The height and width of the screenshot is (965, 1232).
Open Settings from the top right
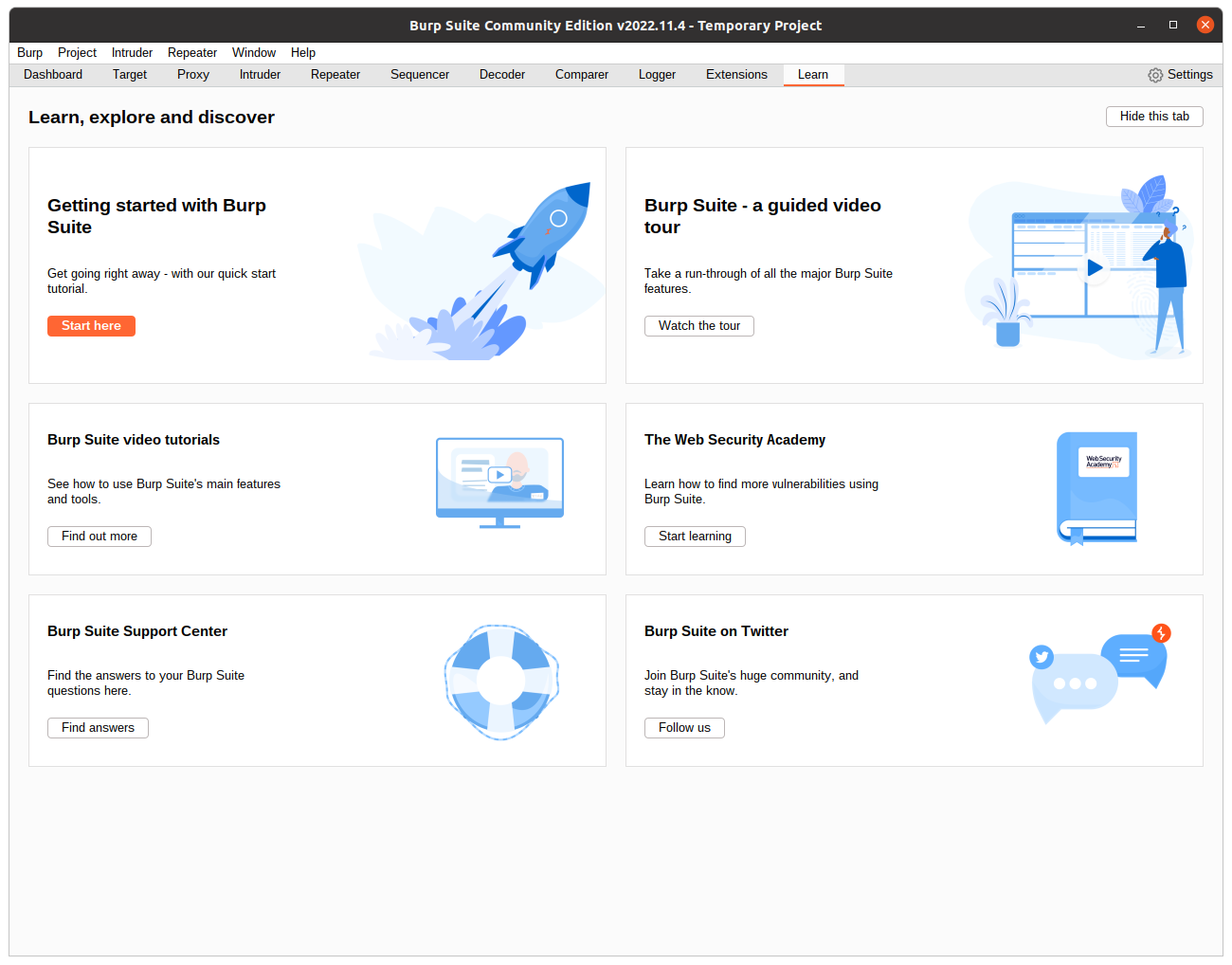pyautogui.click(x=1180, y=75)
